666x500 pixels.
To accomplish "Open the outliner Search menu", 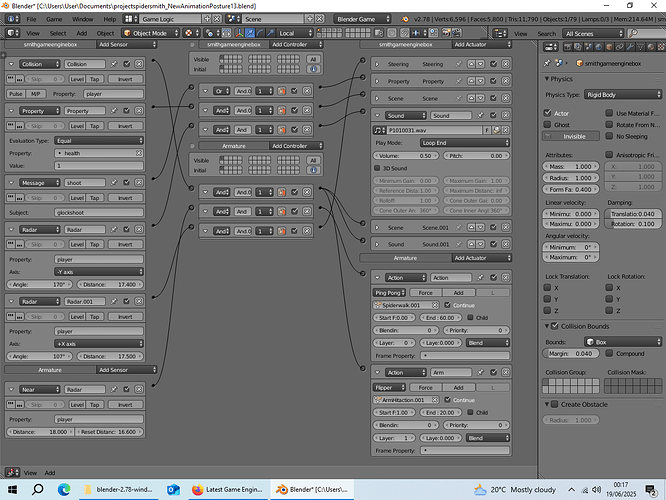I will [547, 33].
